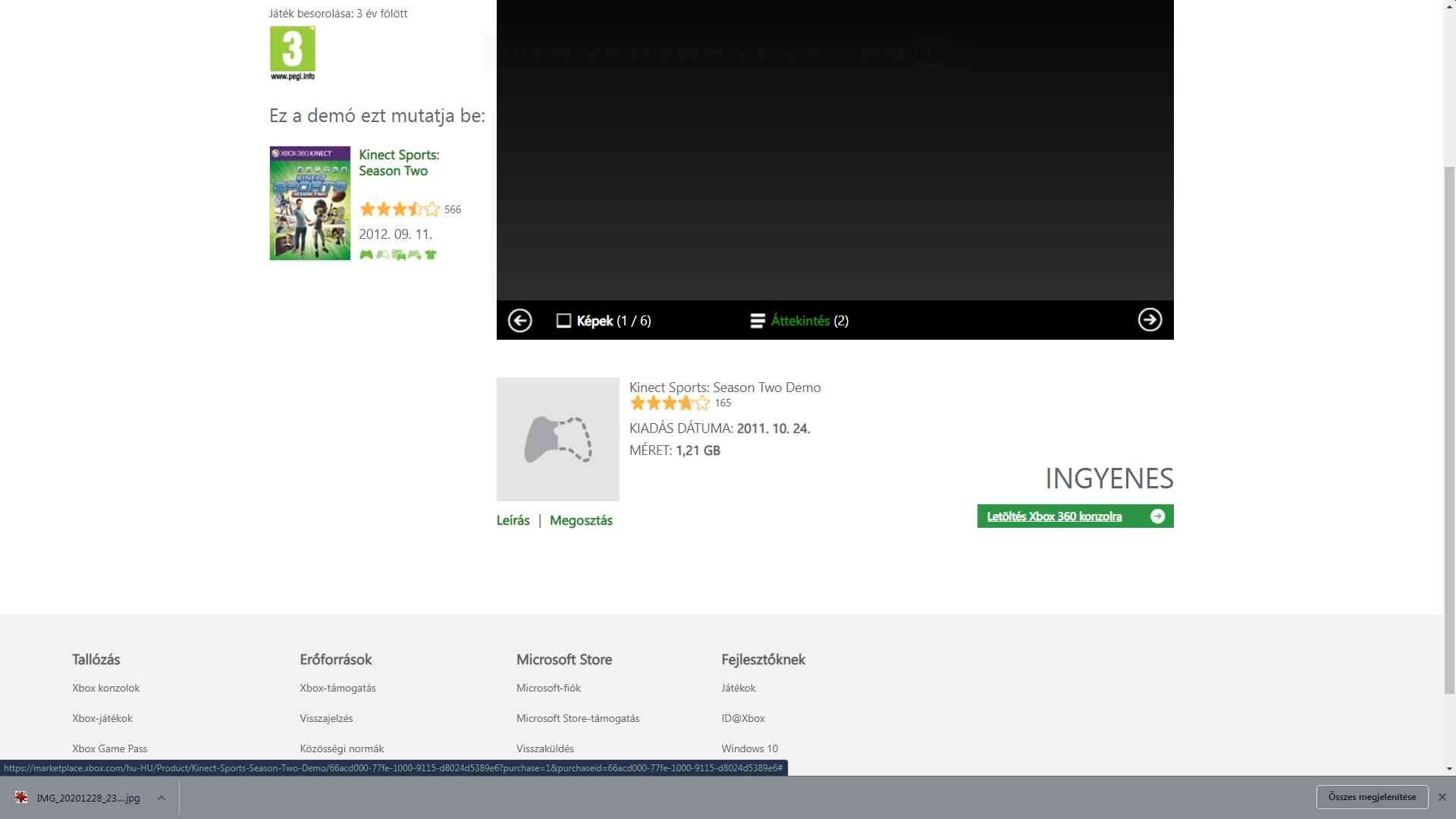
Task: Open Xbox Game Pass footer link
Action: [x=110, y=748]
